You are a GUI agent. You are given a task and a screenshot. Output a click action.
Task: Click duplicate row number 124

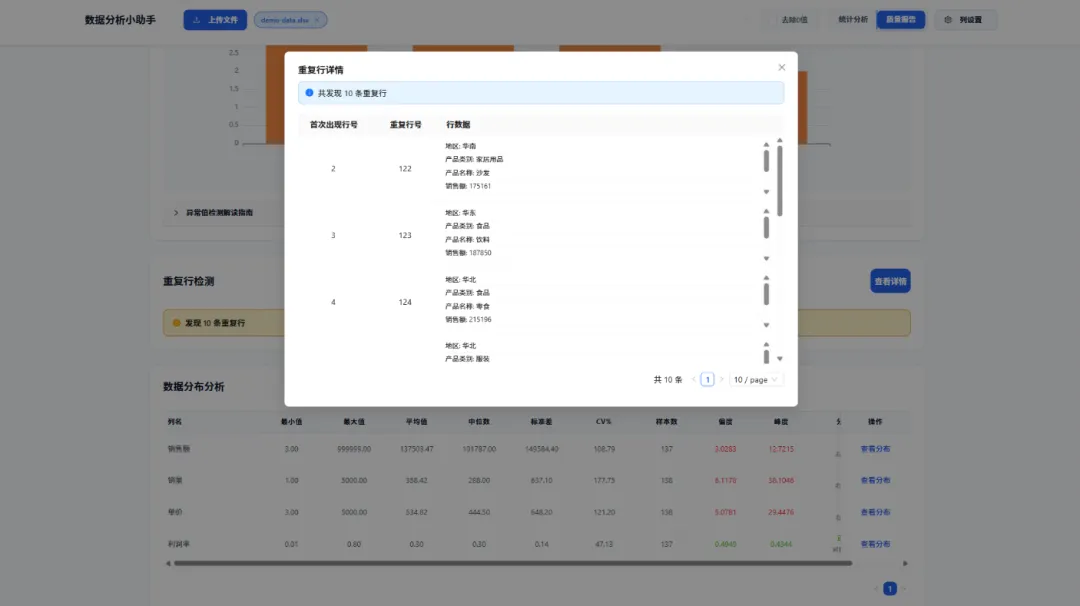click(405, 302)
